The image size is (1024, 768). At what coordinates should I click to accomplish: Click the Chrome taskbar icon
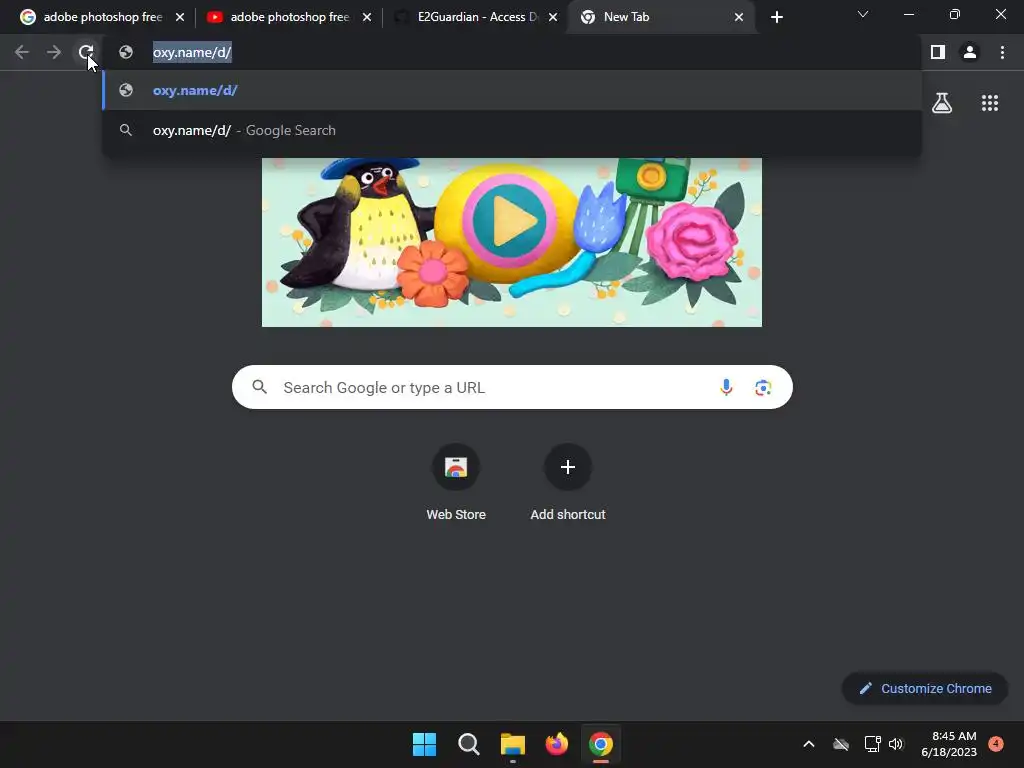point(601,744)
